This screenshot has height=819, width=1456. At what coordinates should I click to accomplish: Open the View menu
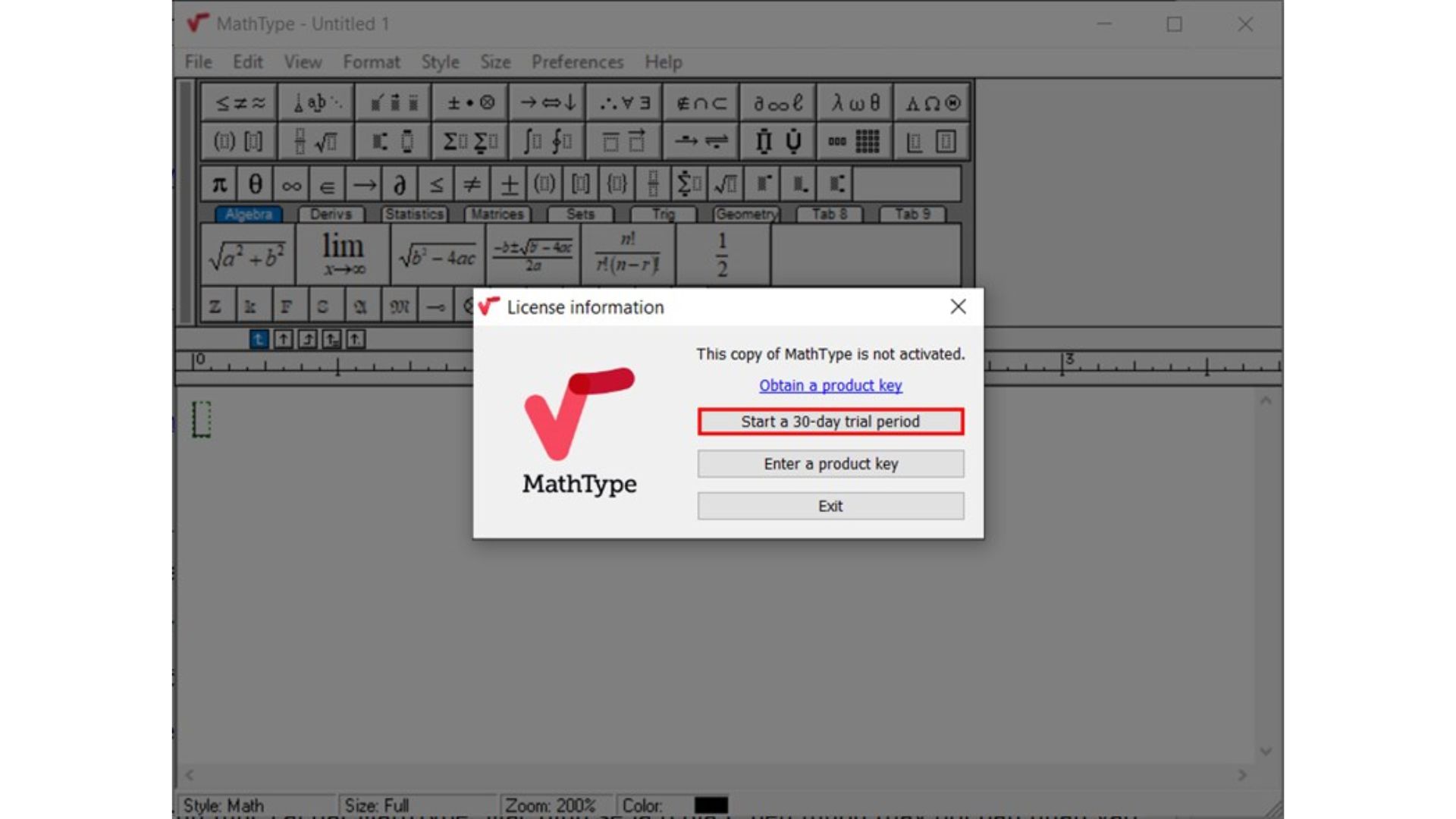click(x=303, y=62)
